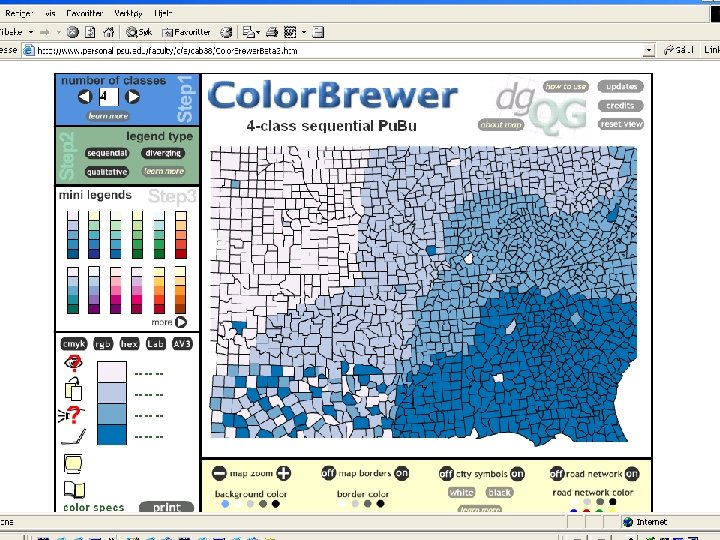Click the print button under color specs
Viewport: 720px width, 540px height.
(x=166, y=507)
